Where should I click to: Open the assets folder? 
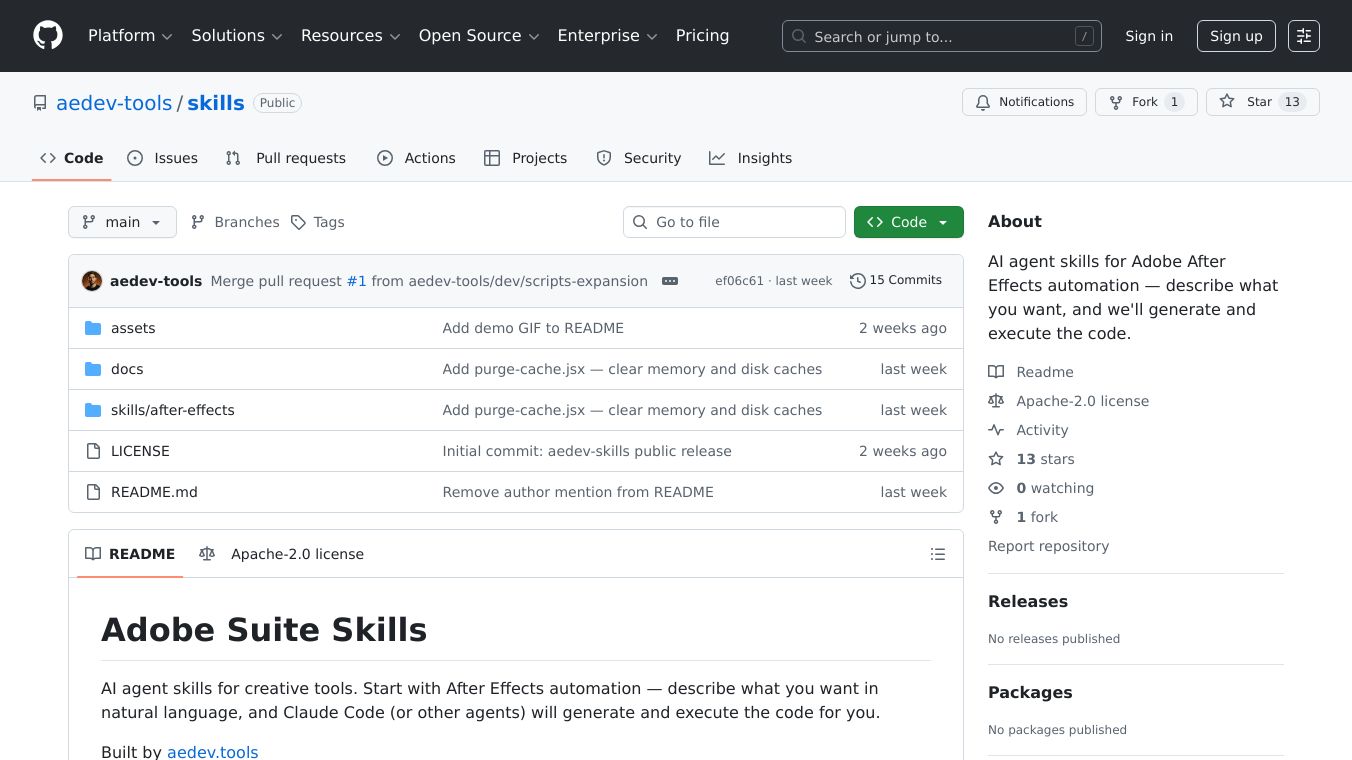[133, 328]
